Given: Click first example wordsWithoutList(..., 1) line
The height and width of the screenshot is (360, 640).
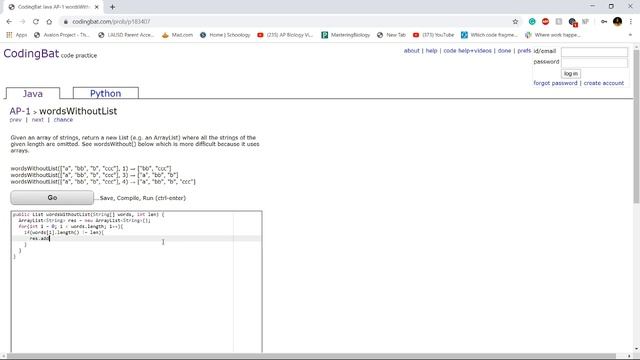Looking at the screenshot, I should 91,169.
